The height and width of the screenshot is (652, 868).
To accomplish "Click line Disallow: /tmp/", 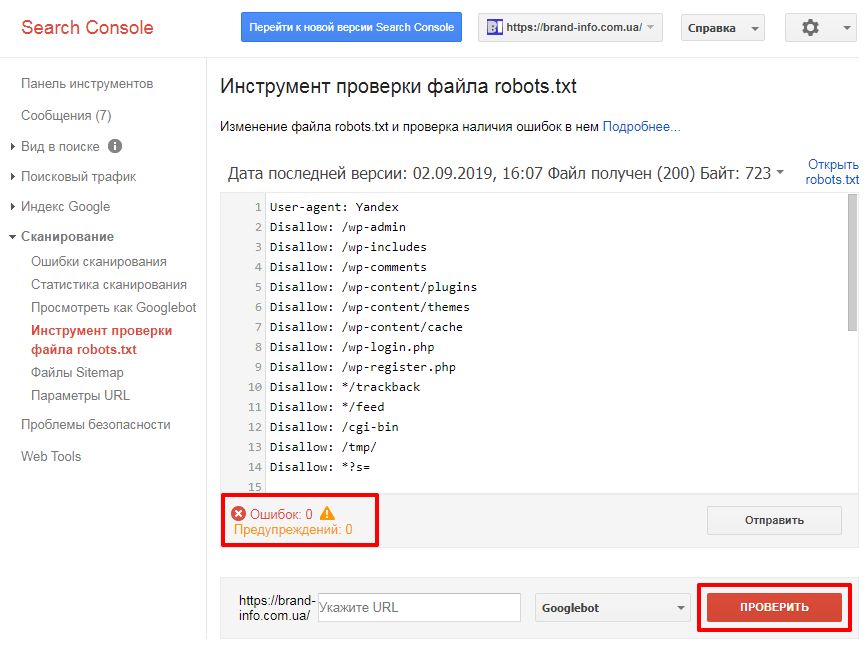I will [x=323, y=447].
